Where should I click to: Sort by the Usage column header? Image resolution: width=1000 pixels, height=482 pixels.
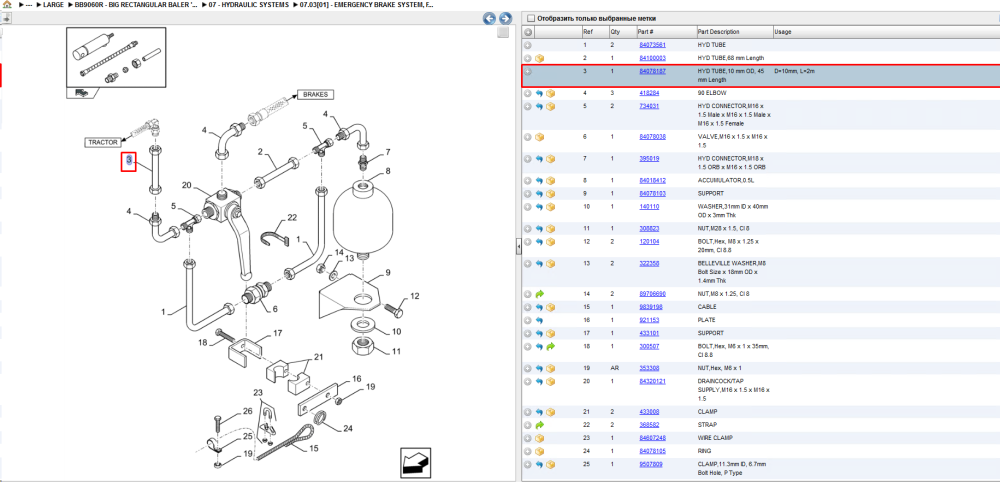886,32
